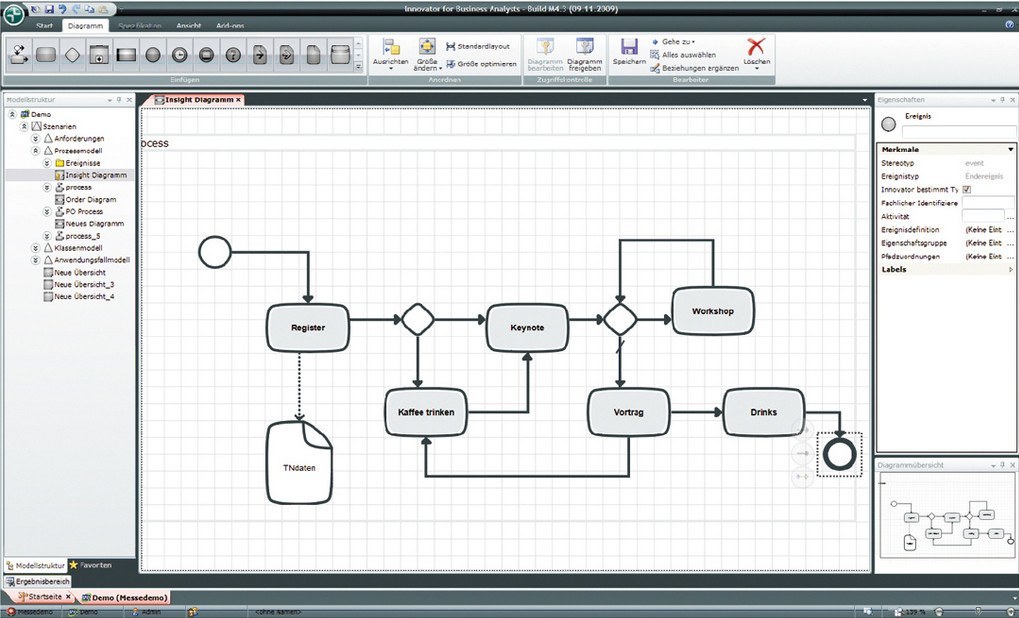Select the rounded rectangle activity shape tool

[x=46, y=54]
